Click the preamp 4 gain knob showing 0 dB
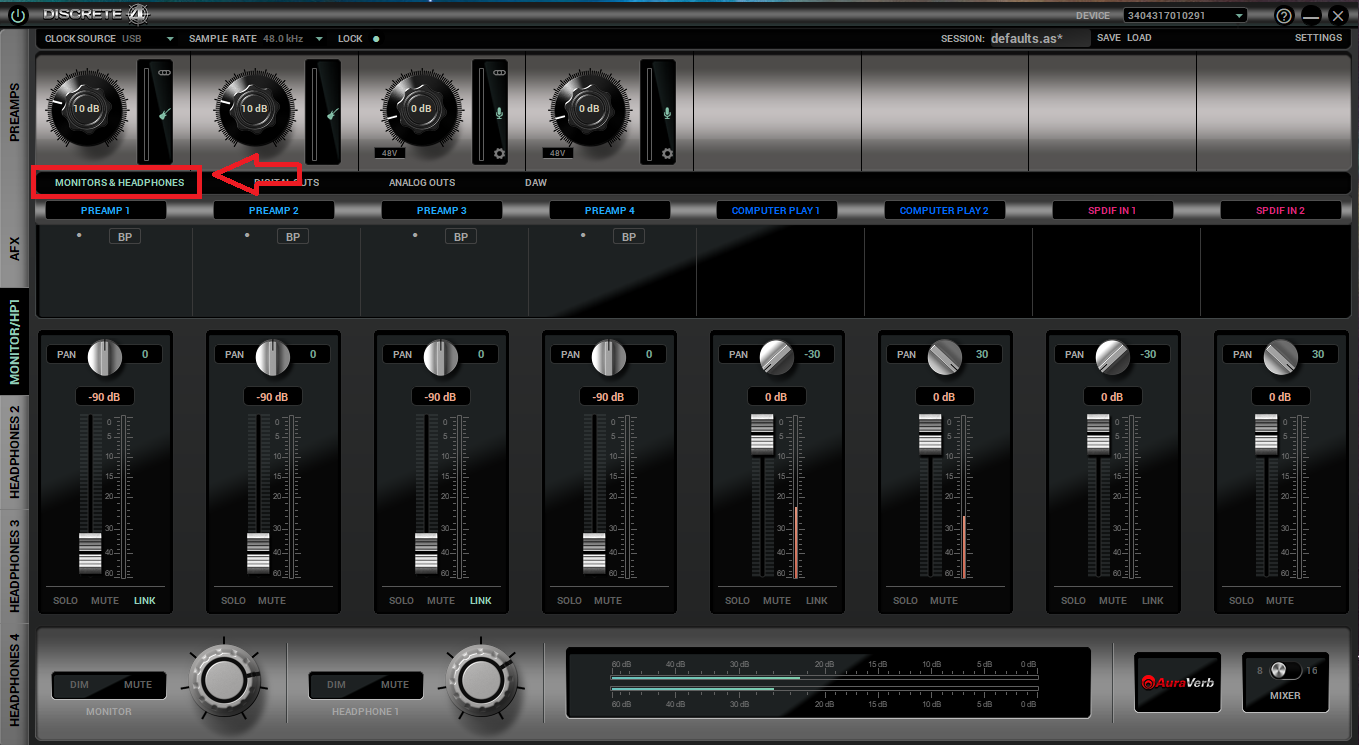 coord(589,108)
